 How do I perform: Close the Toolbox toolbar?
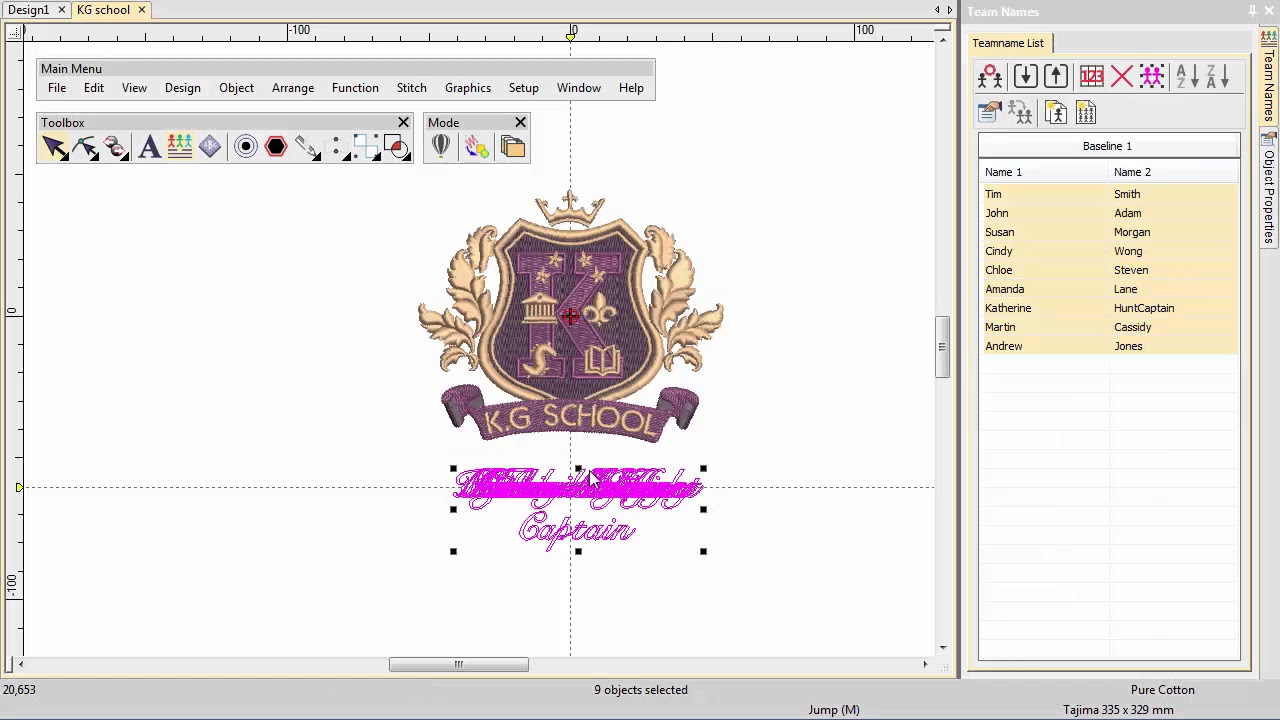click(x=404, y=123)
